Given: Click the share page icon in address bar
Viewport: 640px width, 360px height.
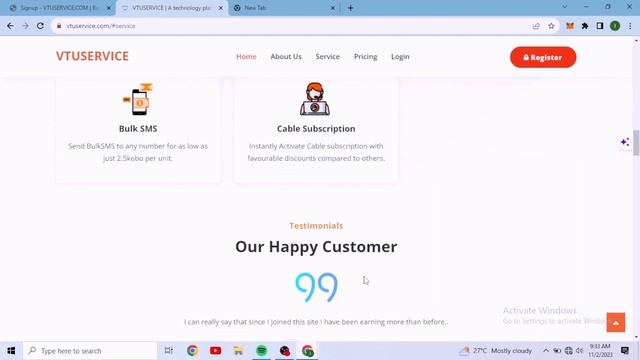Looking at the screenshot, I should (x=536, y=26).
